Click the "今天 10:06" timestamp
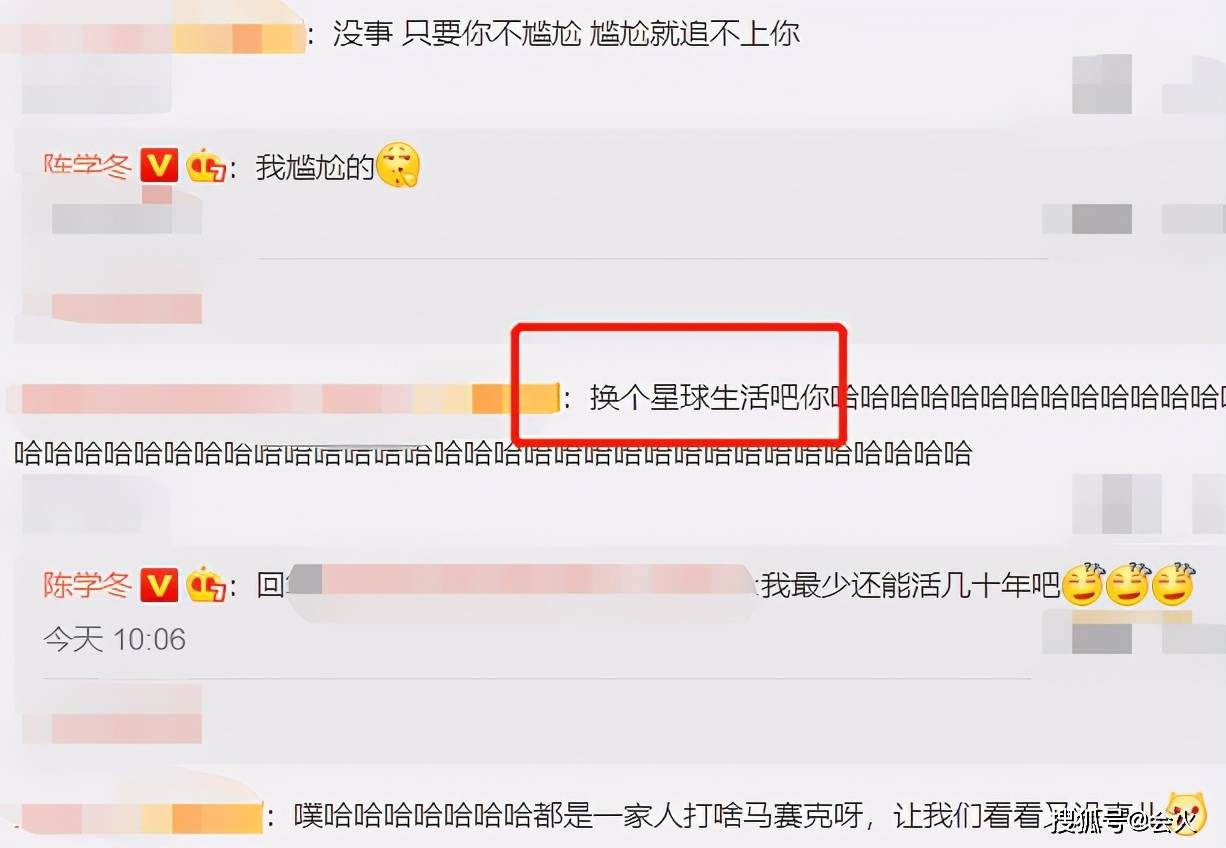The image size is (1226, 848). 115,639
